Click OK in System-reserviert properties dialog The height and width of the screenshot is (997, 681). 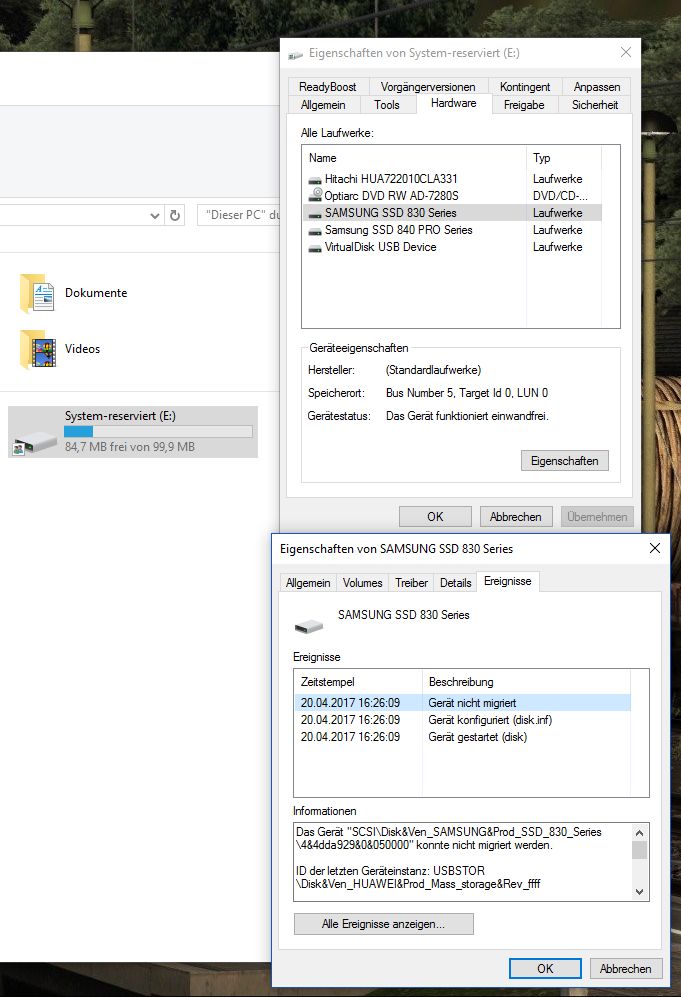435,517
